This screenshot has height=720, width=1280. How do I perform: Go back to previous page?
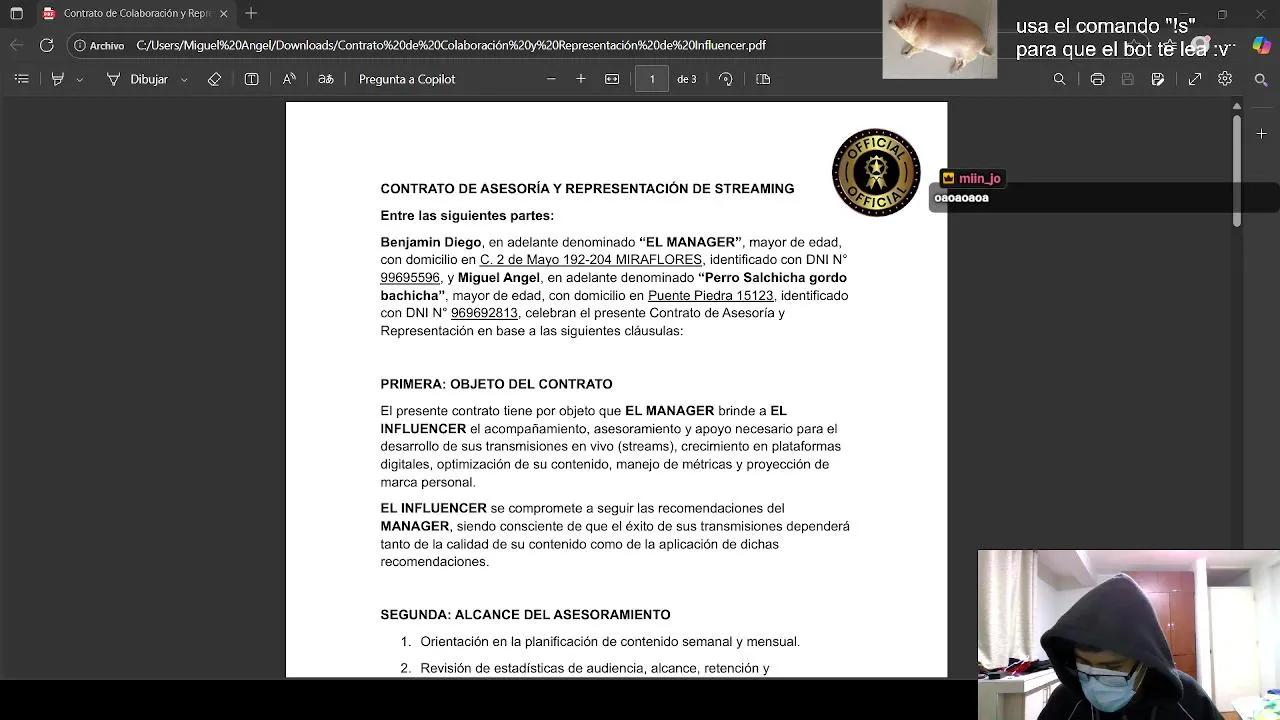point(16,45)
